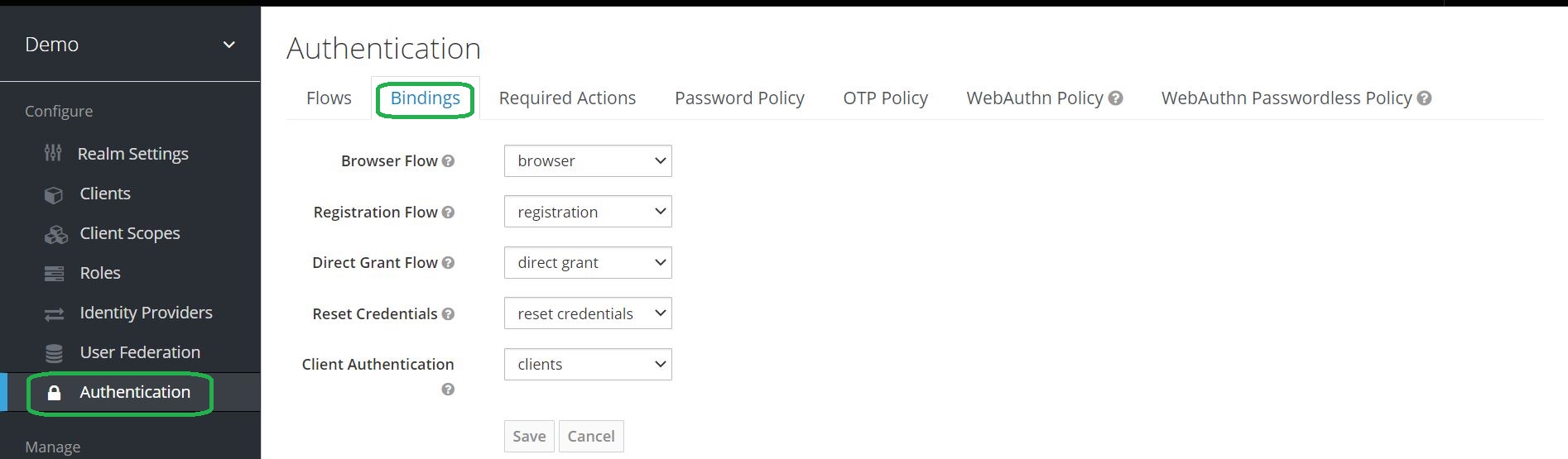This screenshot has width=1568, height=459.
Task: Click the Identity Providers arrows icon
Action: [54, 313]
